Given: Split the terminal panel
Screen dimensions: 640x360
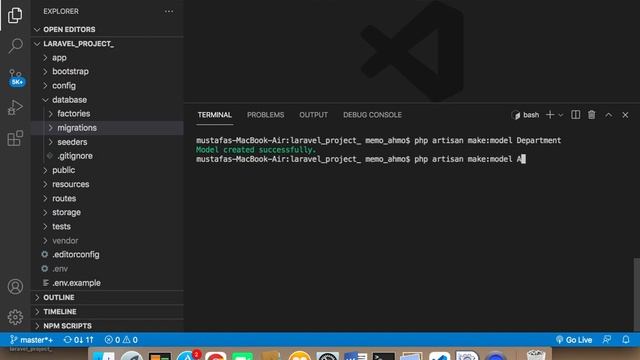Looking at the screenshot, I should click(576, 115).
